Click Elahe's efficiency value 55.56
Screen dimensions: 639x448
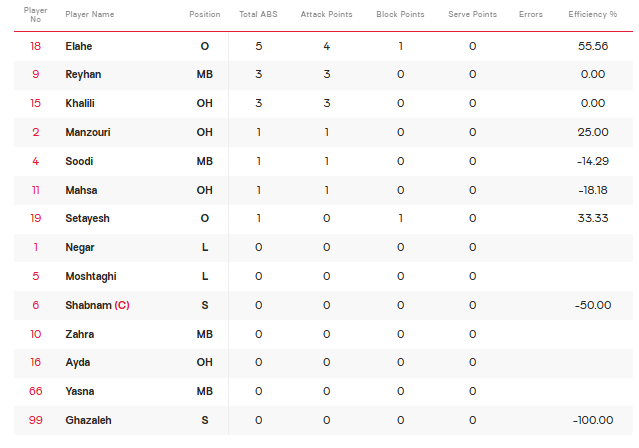tap(593, 46)
